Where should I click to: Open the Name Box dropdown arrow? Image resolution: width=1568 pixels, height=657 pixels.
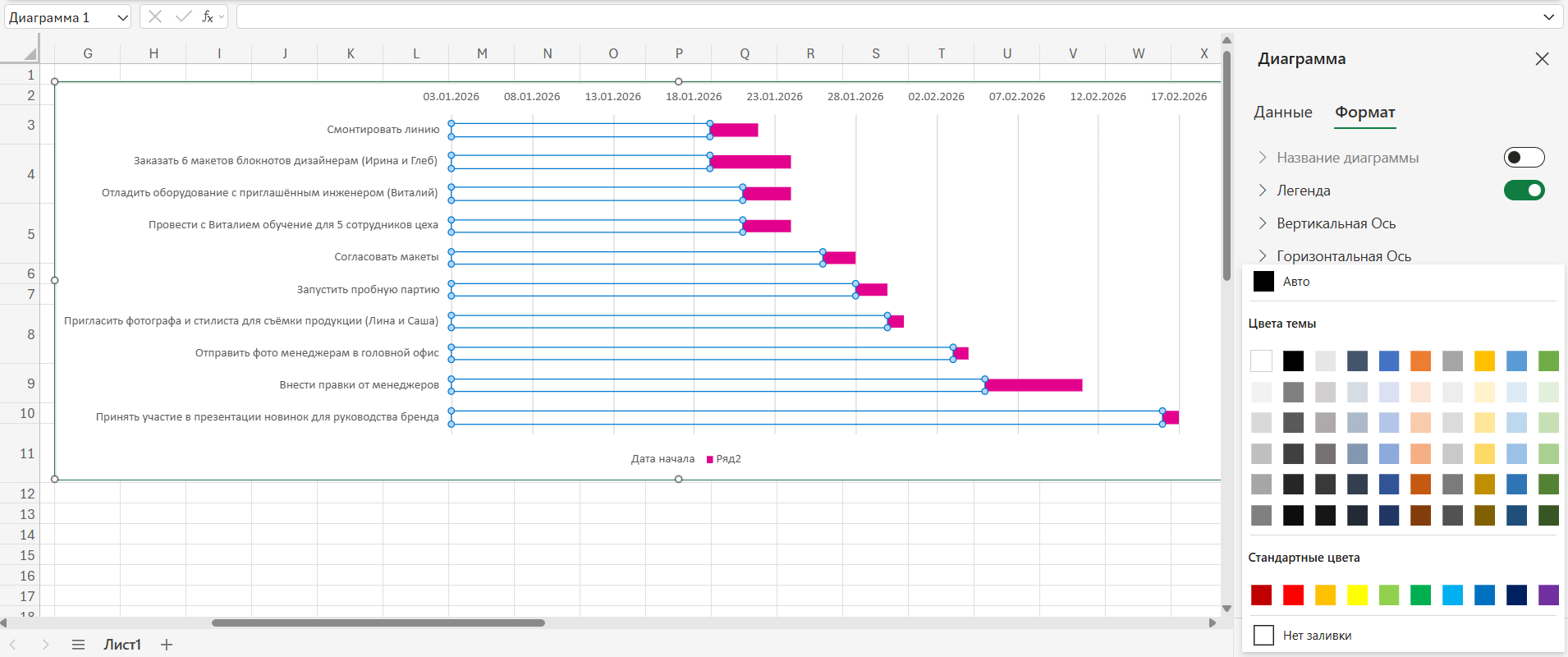(122, 17)
